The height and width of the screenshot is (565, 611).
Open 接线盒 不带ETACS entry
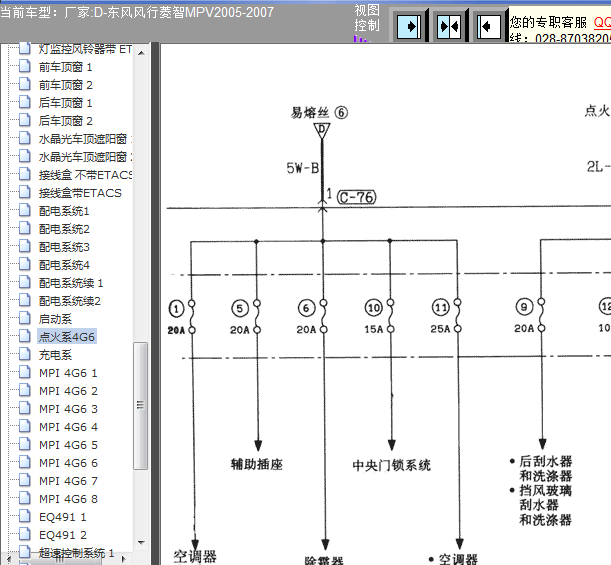point(85,175)
